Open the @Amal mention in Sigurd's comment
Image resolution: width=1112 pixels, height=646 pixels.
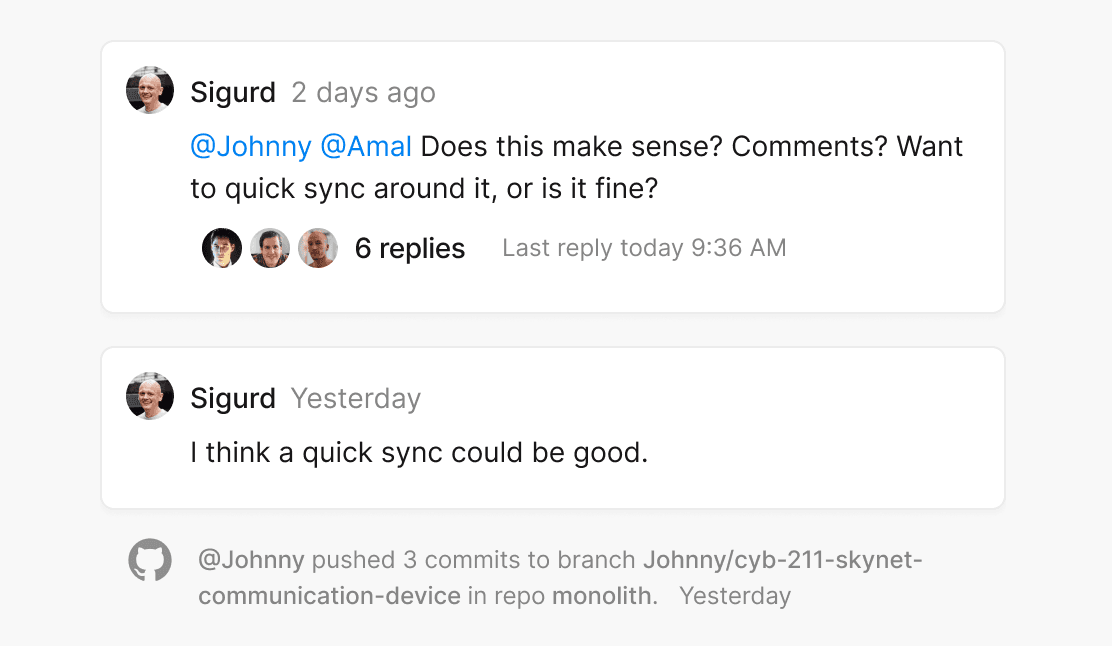click(x=366, y=146)
